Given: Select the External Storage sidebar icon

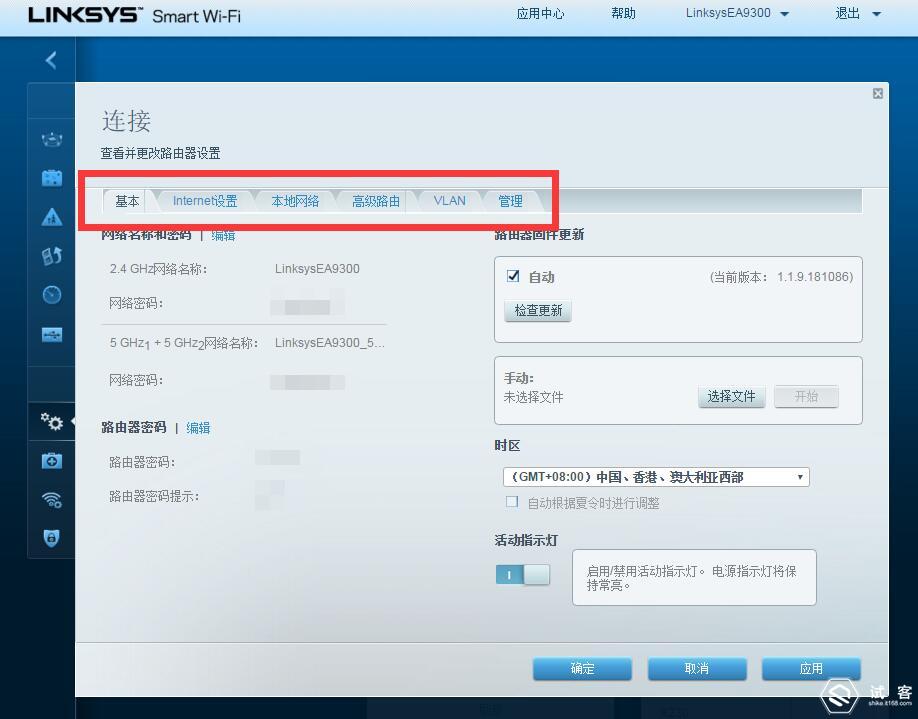Looking at the screenshot, I should pos(52,335).
